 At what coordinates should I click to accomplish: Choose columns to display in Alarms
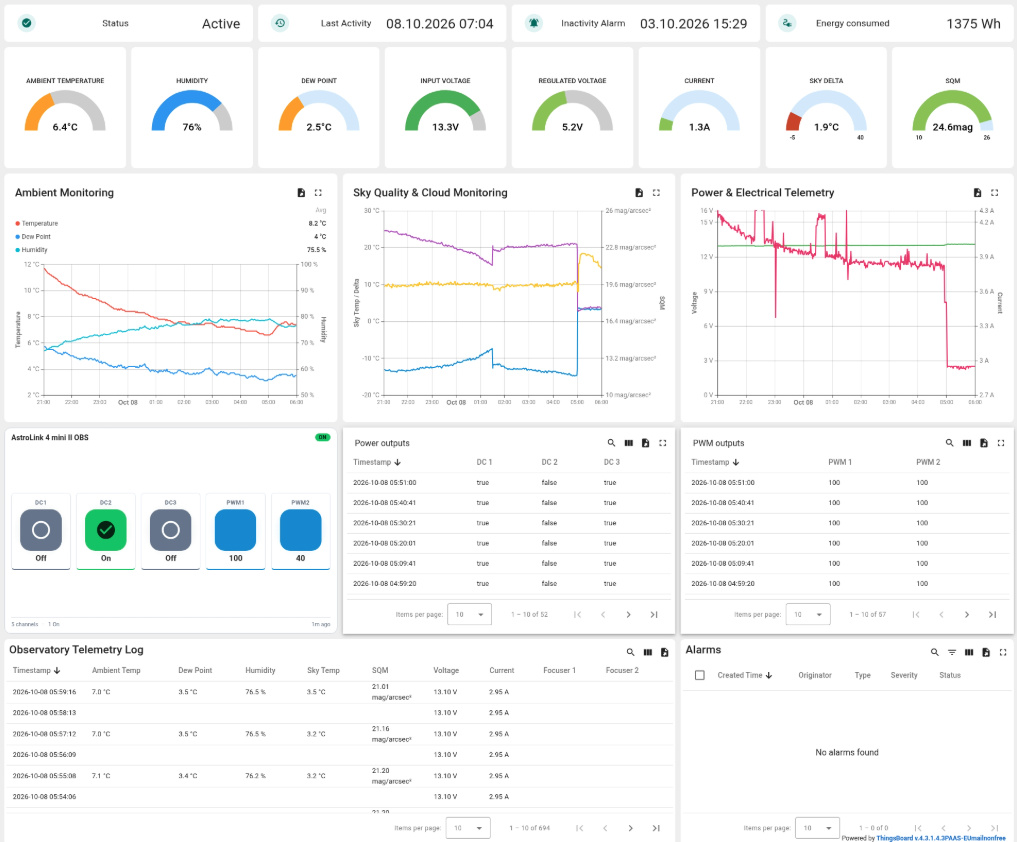(969, 653)
